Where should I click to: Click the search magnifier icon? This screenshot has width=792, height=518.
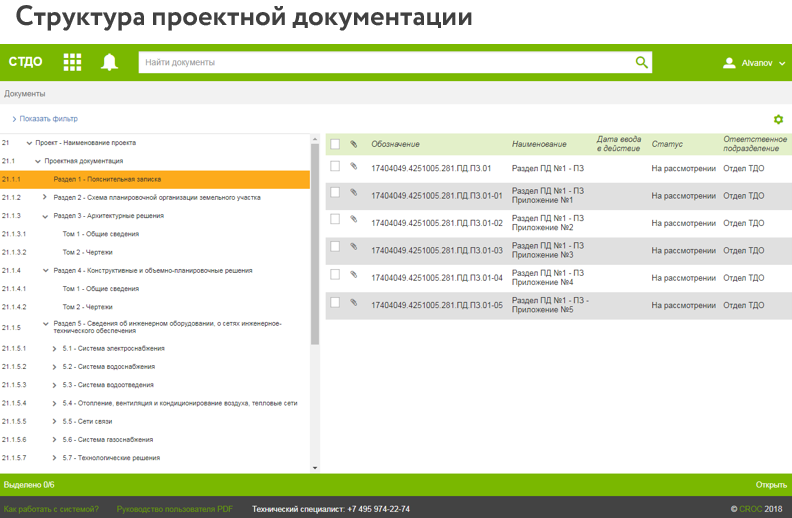[x=641, y=62]
